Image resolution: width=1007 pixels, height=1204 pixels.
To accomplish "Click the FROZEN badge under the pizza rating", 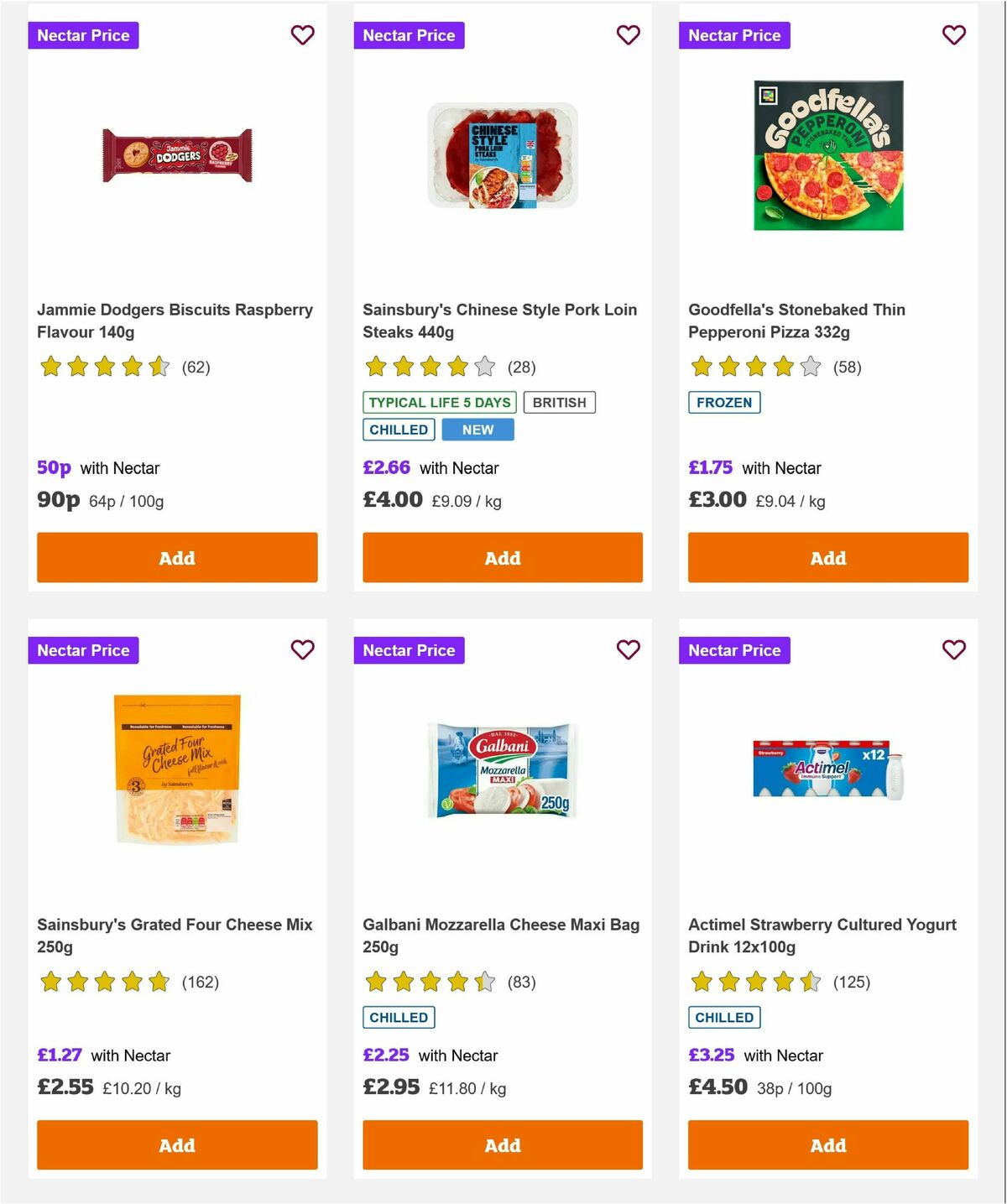I will [x=724, y=403].
